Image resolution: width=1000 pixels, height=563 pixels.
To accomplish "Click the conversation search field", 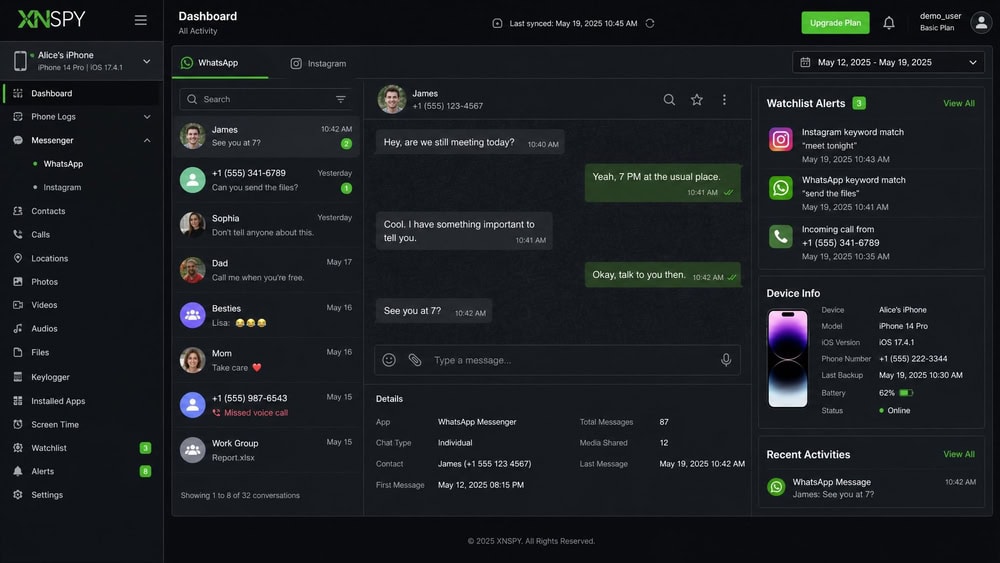I will tap(265, 99).
